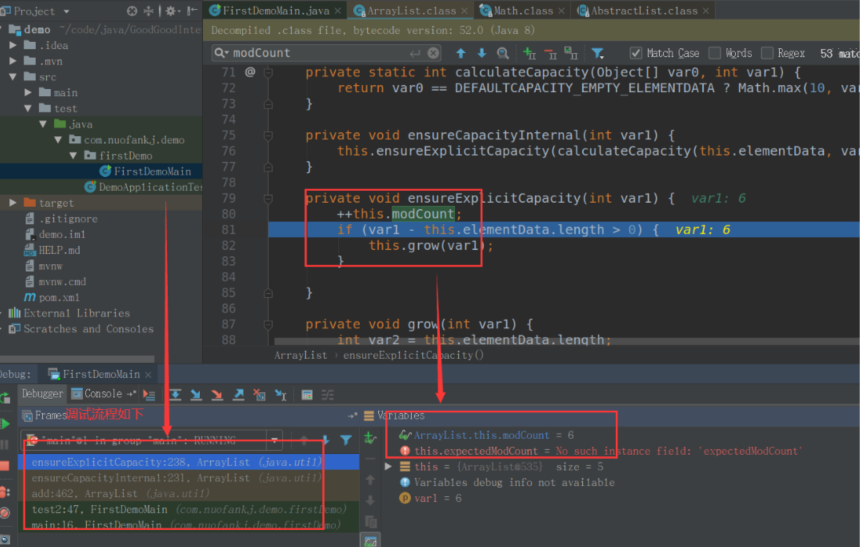Click red Stop debug button

(7, 465)
